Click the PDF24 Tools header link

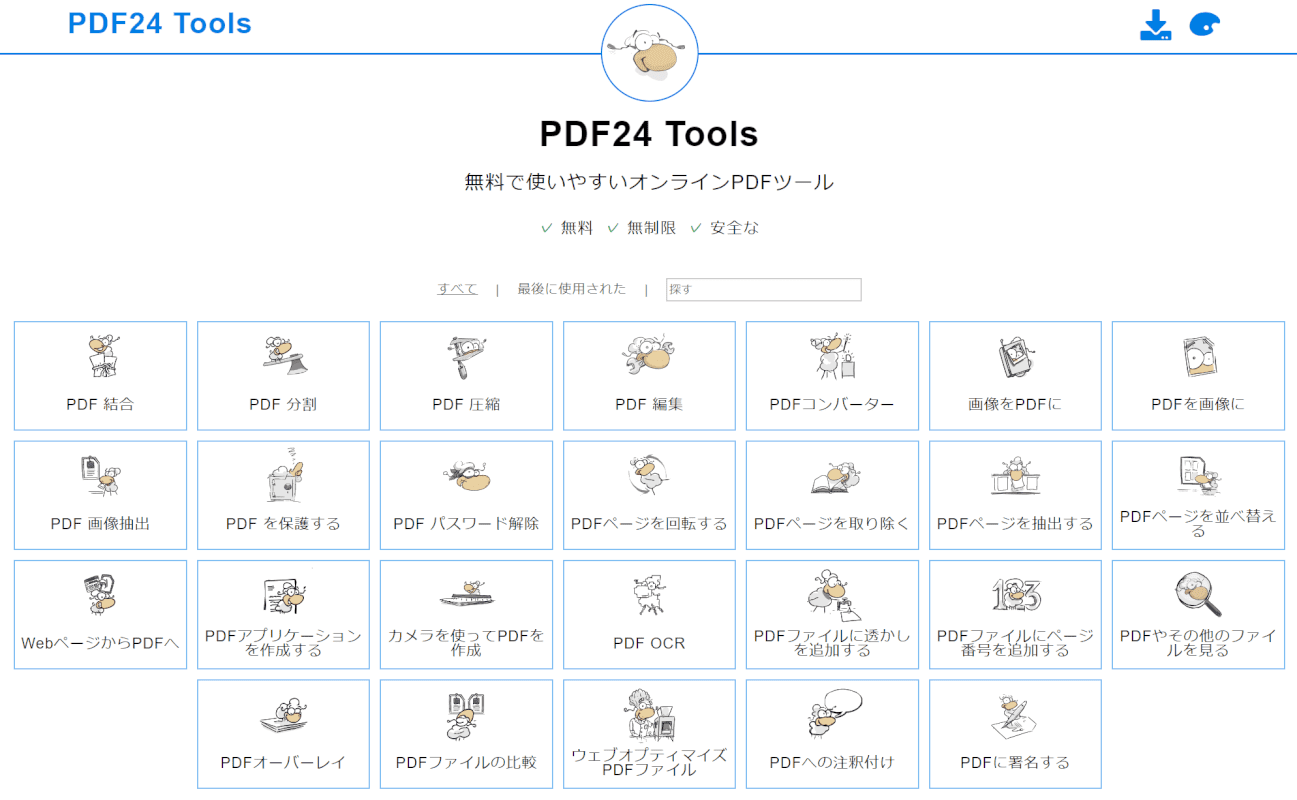click(160, 23)
